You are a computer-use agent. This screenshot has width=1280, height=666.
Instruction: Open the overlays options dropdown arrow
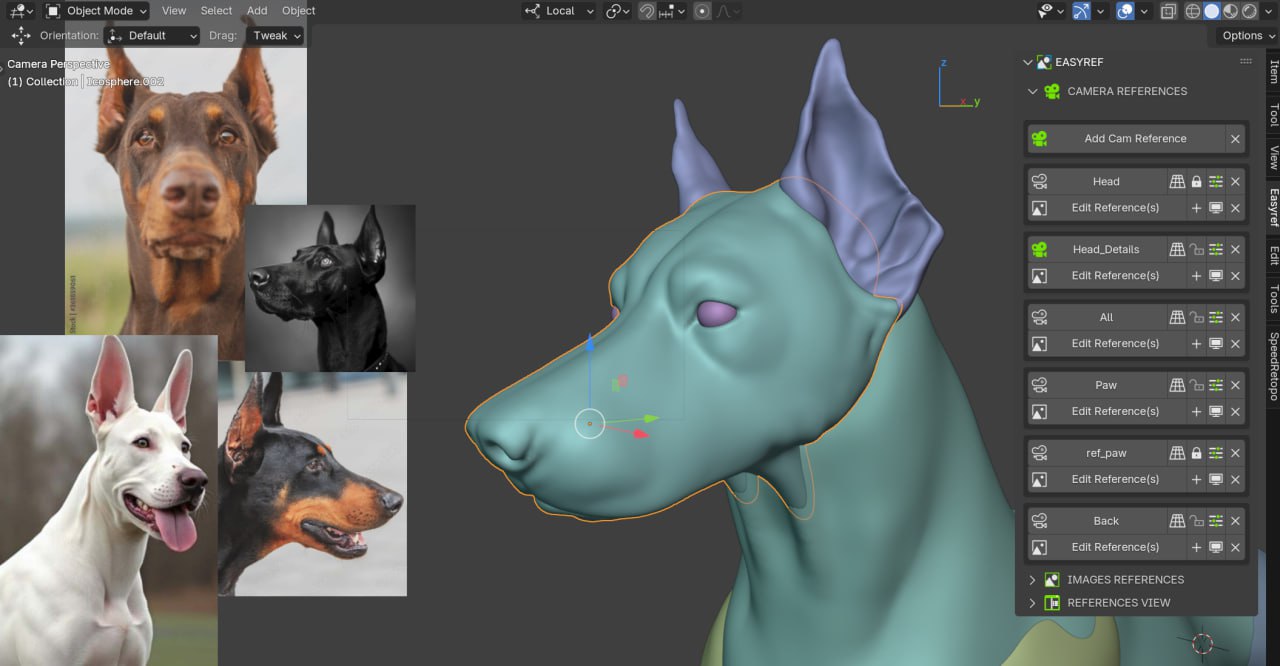coord(1144,11)
